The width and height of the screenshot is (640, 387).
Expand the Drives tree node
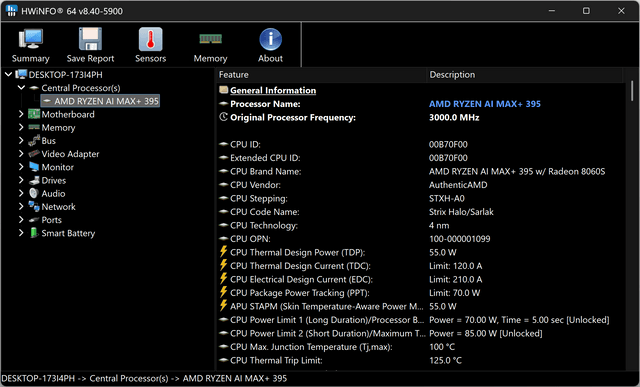21,180
